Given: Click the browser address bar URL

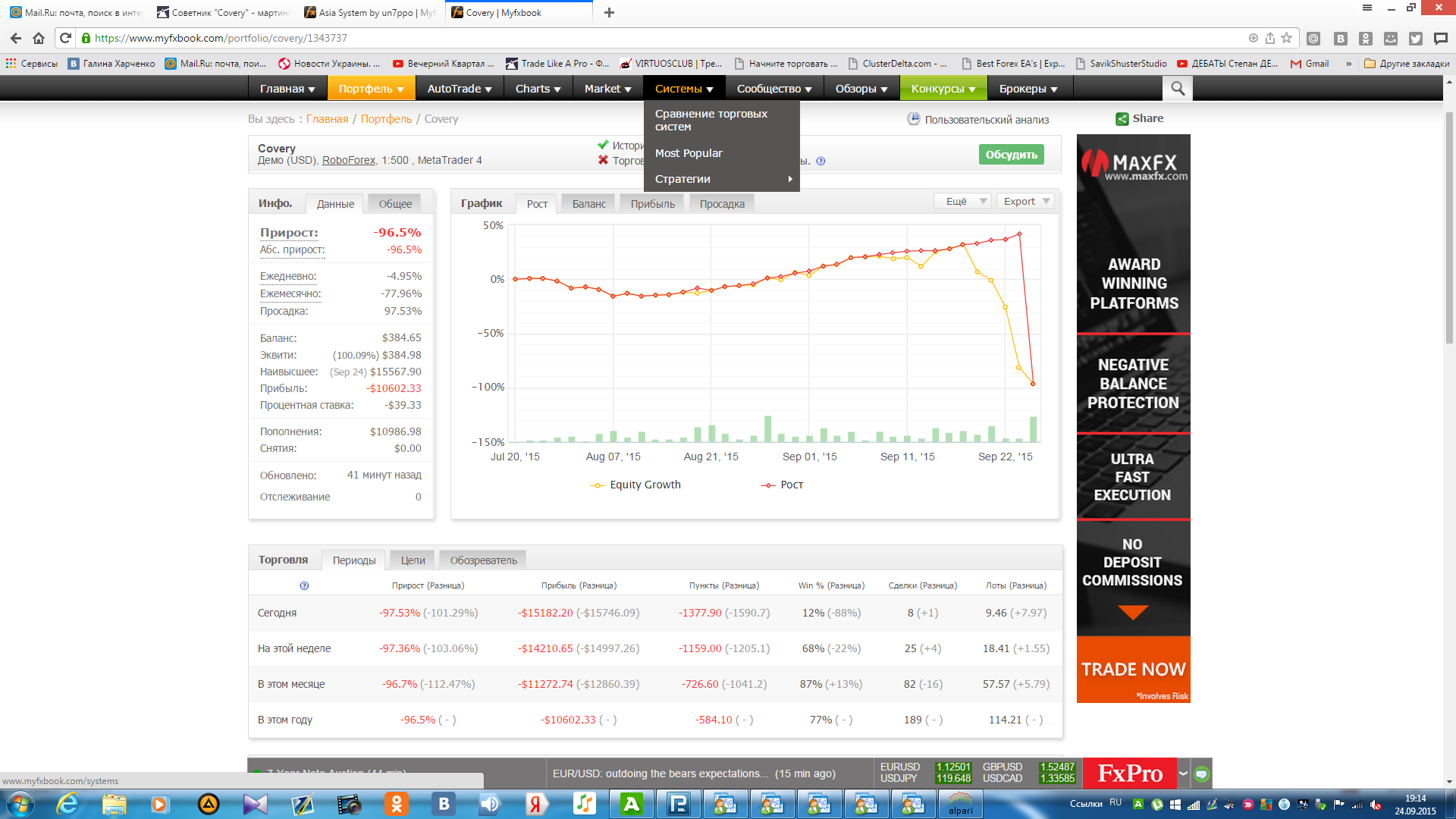Looking at the screenshot, I should (221, 38).
